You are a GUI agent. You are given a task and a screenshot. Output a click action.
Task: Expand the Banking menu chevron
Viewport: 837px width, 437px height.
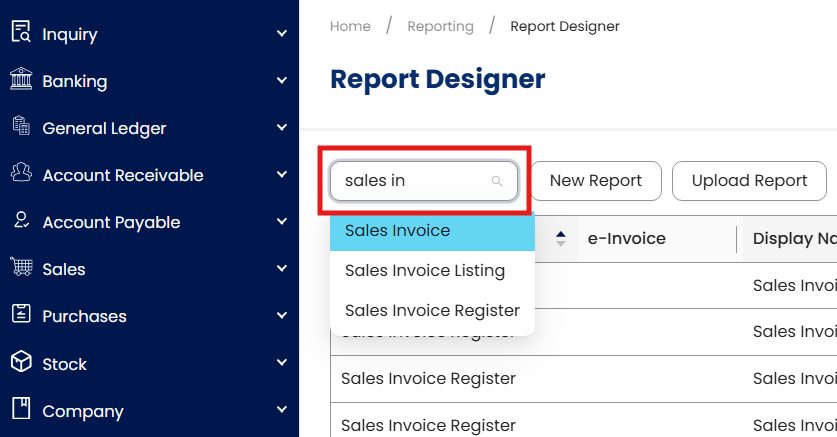(x=281, y=81)
